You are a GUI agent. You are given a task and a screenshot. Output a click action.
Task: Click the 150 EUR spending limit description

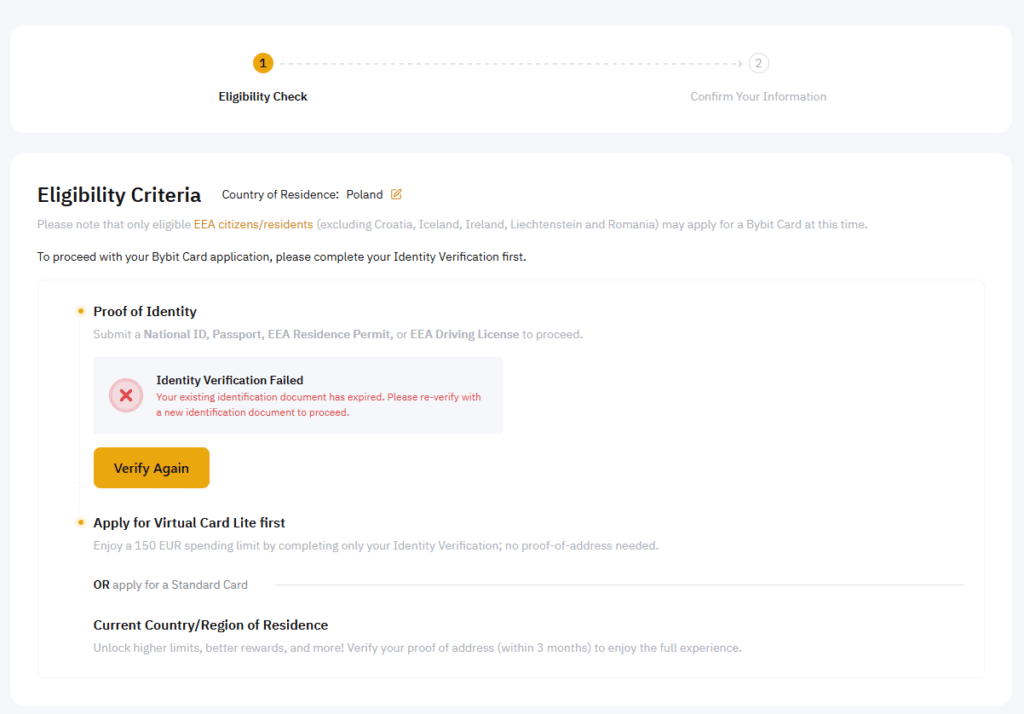pyautogui.click(x=376, y=545)
